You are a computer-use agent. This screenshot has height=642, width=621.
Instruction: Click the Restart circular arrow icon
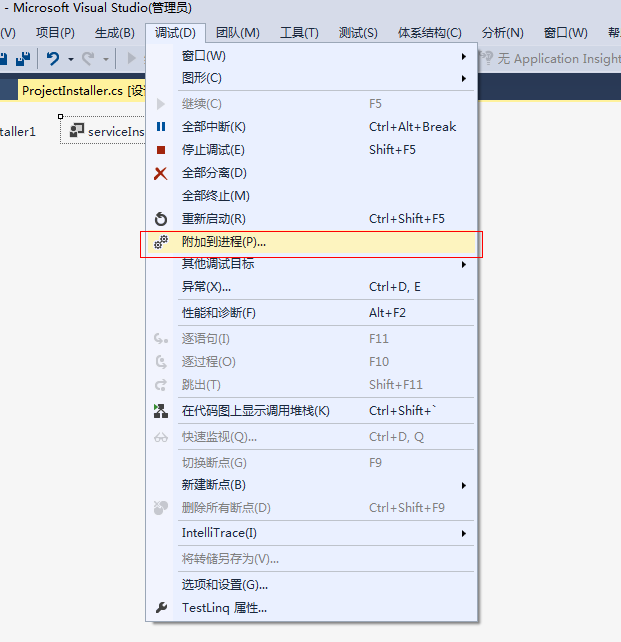coord(161,219)
